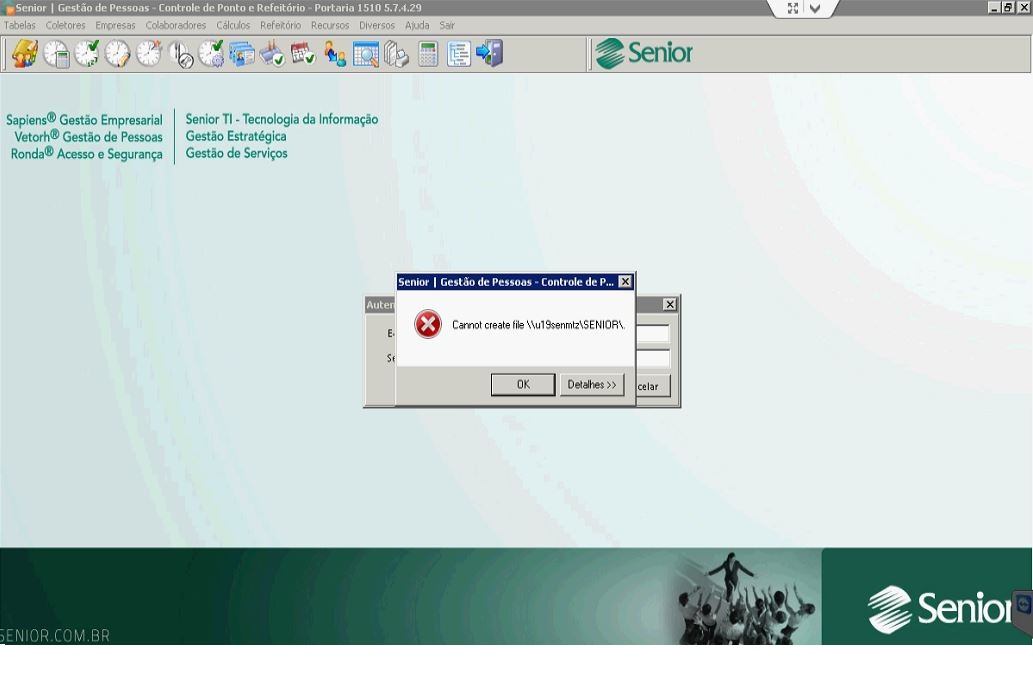Click Senior TI - Tecnologia da Informação text
Viewport: 1033px width, 677px height.
282,119
